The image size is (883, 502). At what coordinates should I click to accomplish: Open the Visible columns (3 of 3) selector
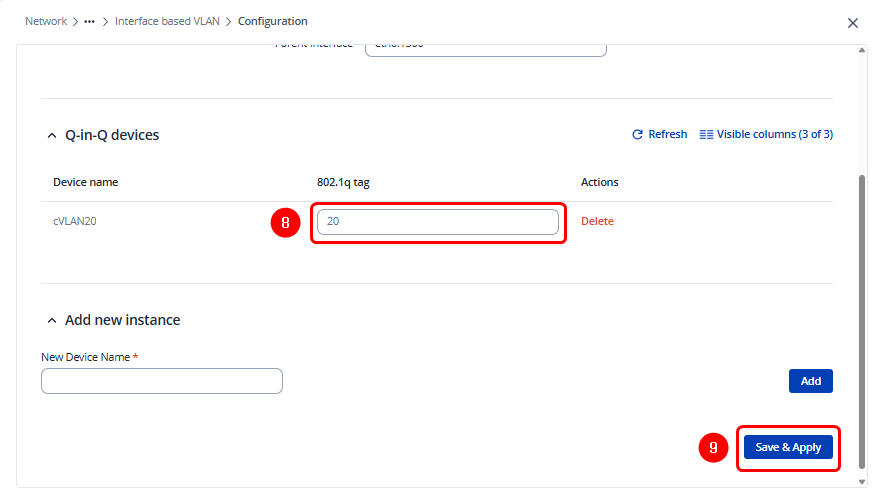[x=766, y=134]
